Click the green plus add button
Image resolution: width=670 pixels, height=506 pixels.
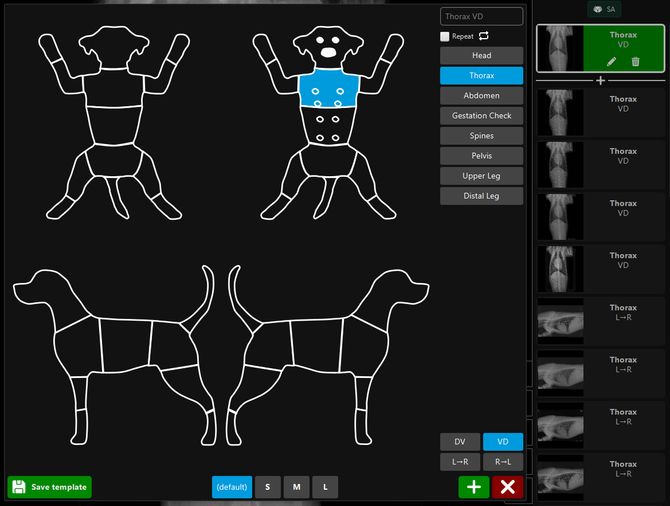(474, 487)
